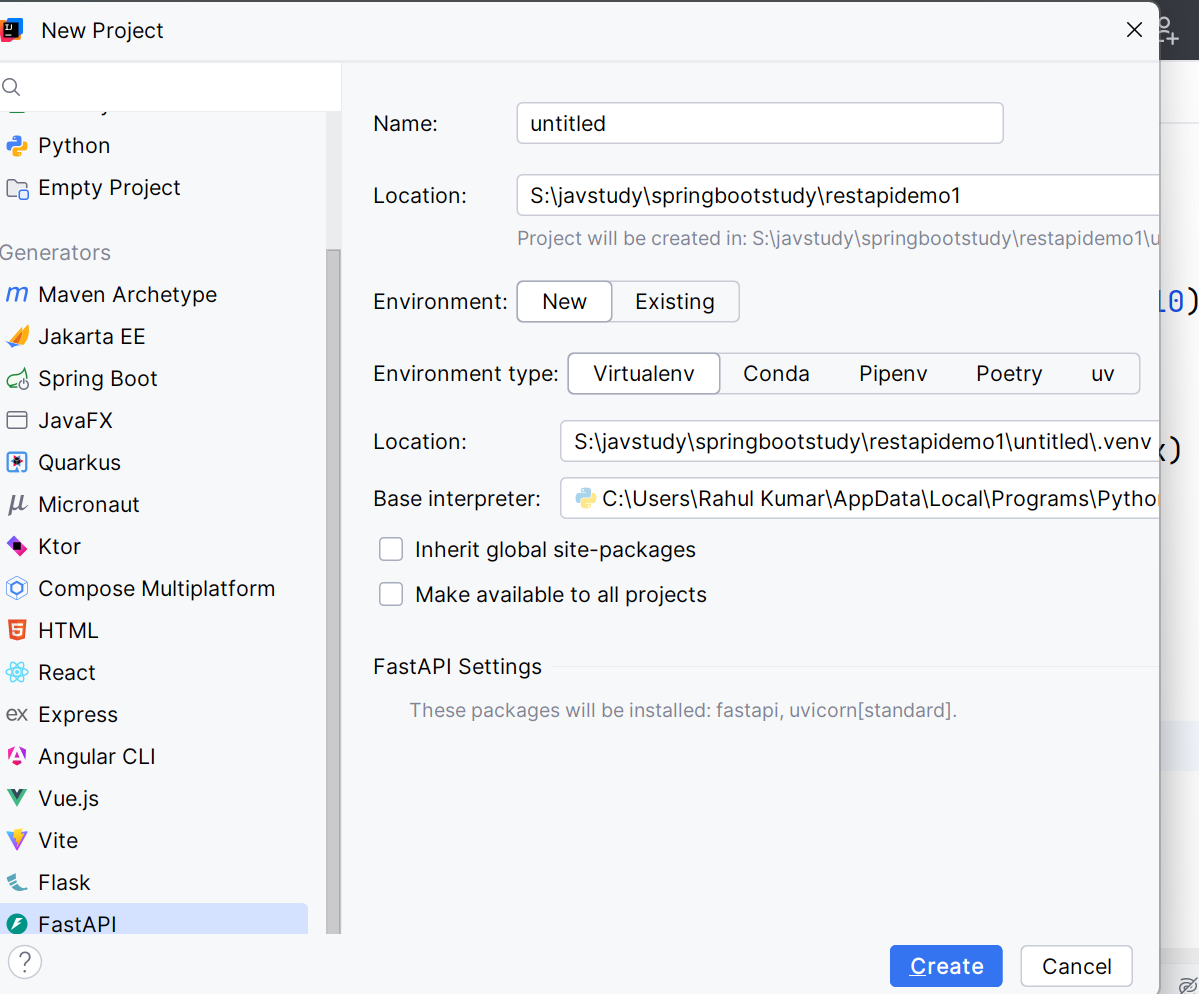Click the Create button

tap(946, 966)
